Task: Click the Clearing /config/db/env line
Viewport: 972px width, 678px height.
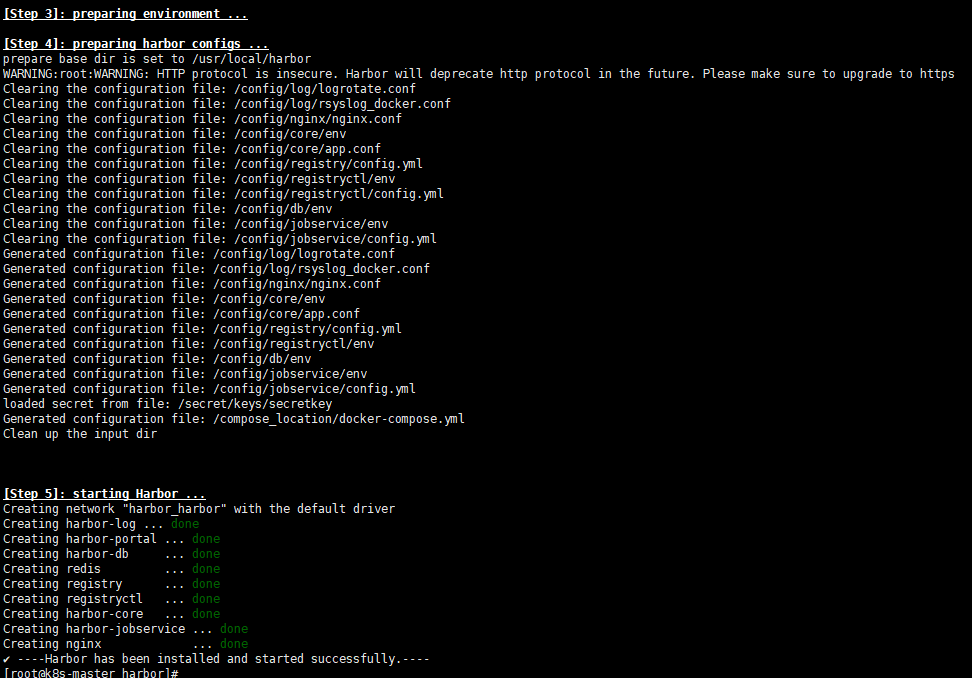Action: click(167, 209)
